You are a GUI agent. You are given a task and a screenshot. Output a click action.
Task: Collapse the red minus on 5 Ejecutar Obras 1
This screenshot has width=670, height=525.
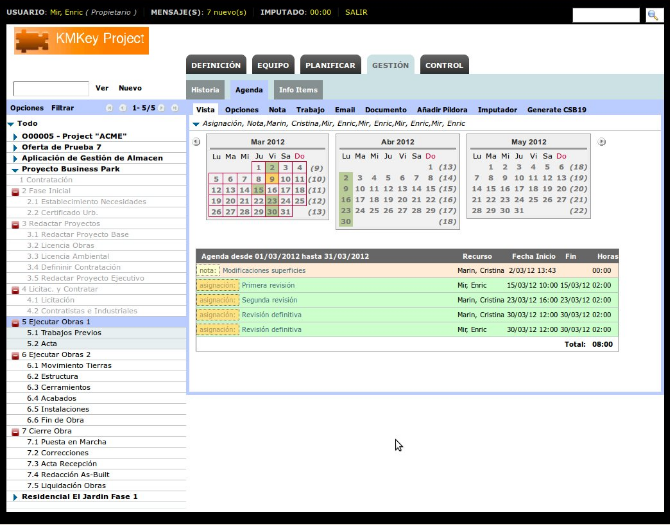(x=15, y=323)
